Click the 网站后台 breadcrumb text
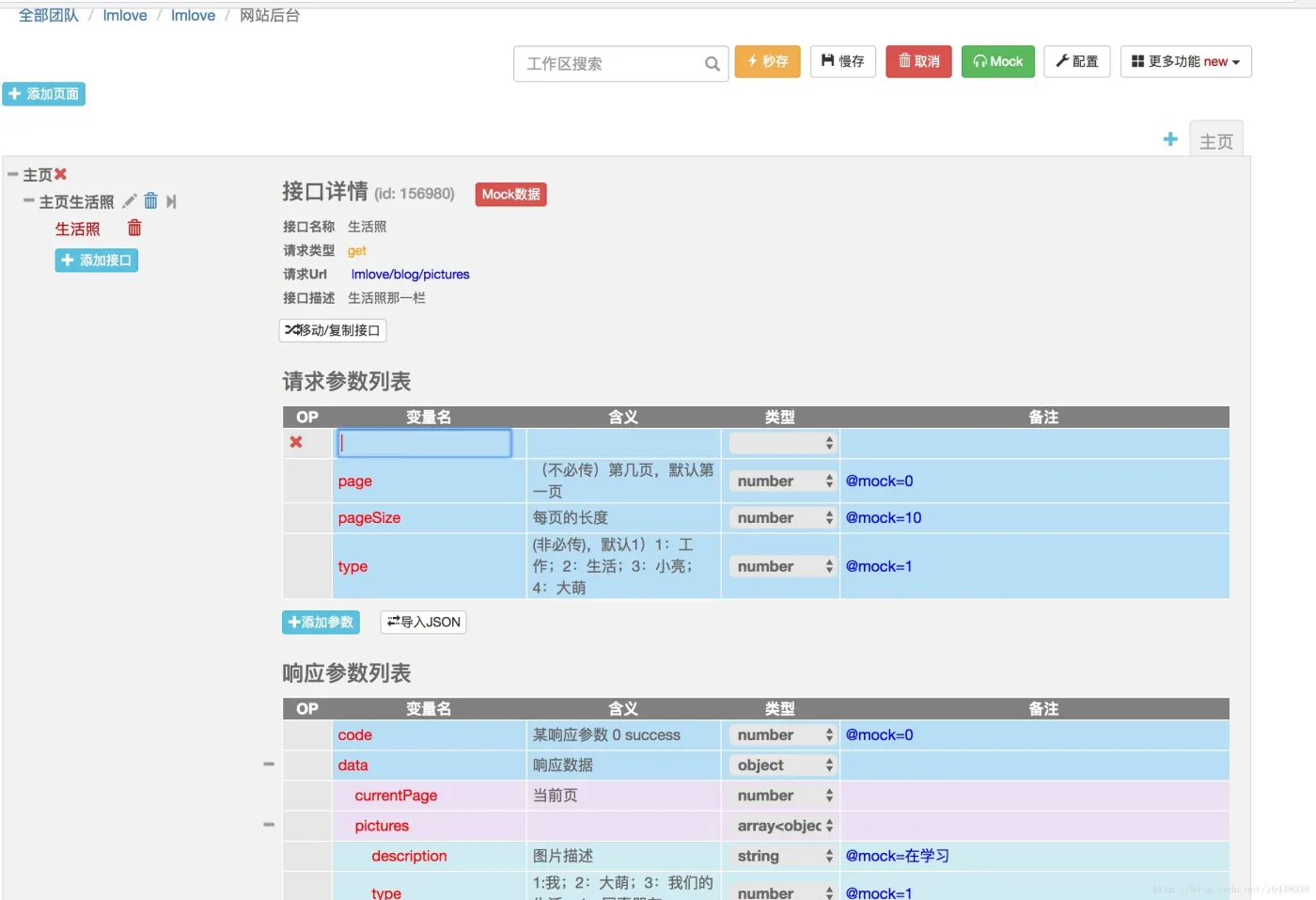 (x=270, y=15)
